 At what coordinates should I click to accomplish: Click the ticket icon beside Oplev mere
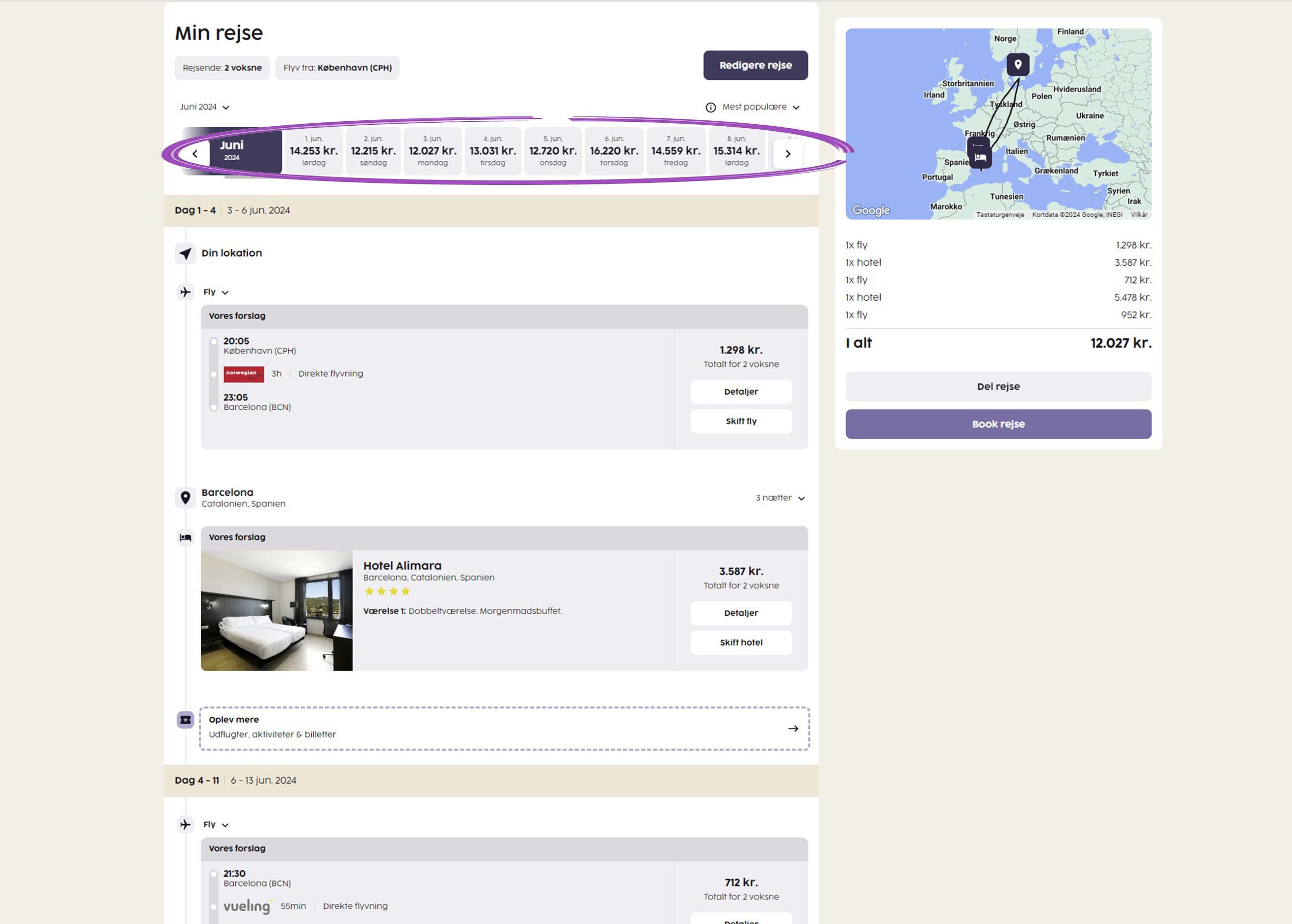(x=185, y=720)
